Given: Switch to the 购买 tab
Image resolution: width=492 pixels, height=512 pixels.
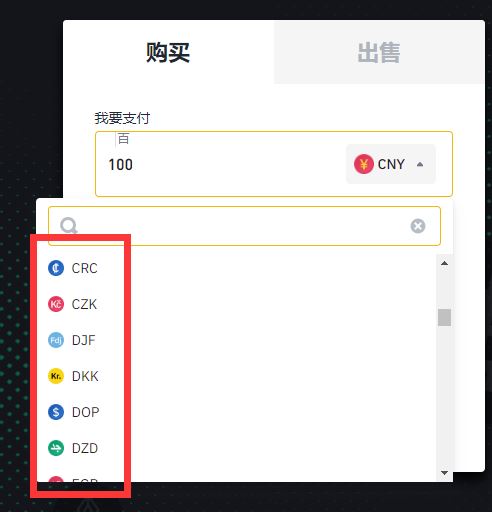Looking at the screenshot, I should [x=168, y=52].
